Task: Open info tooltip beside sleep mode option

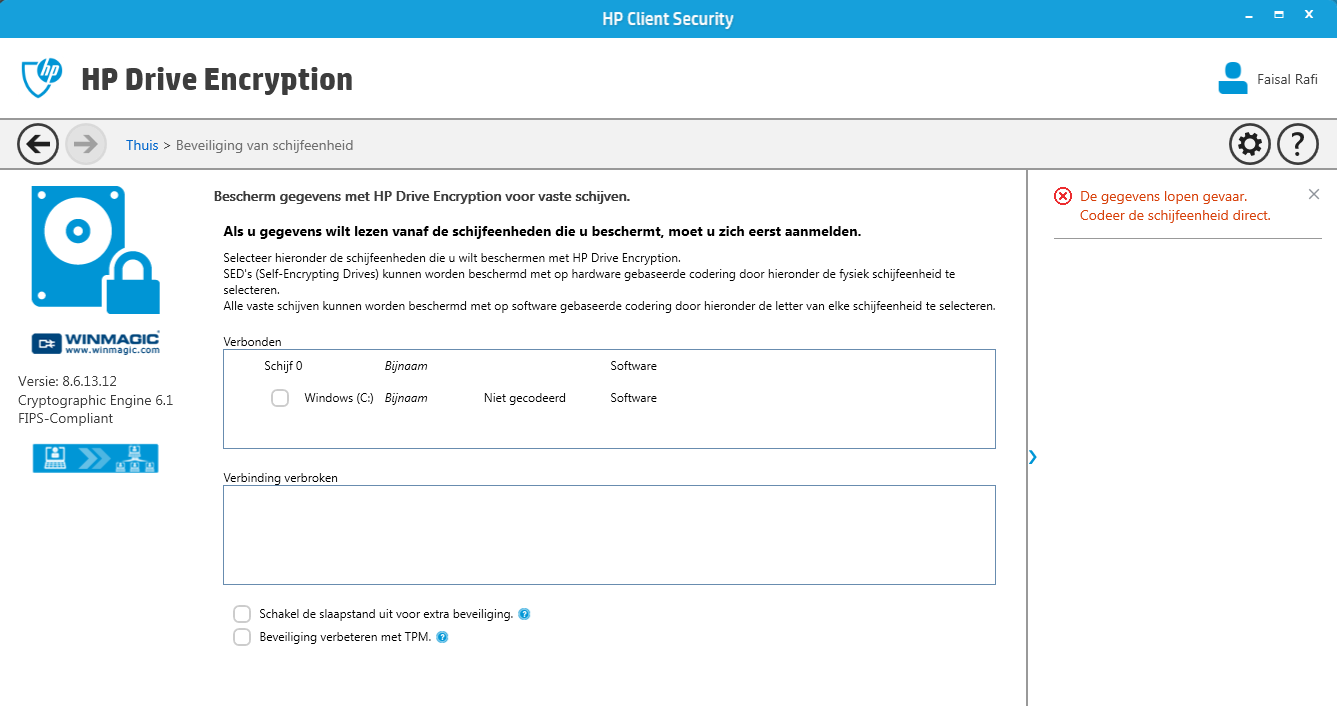Action: (525, 614)
